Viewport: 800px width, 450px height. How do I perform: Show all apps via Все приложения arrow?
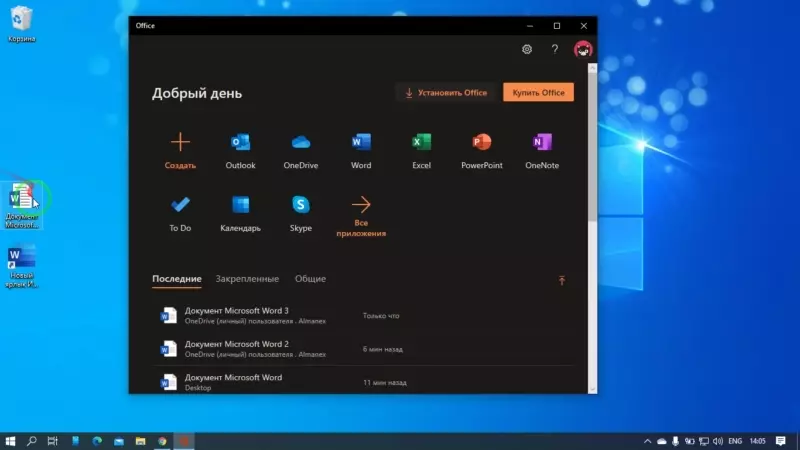point(361,205)
